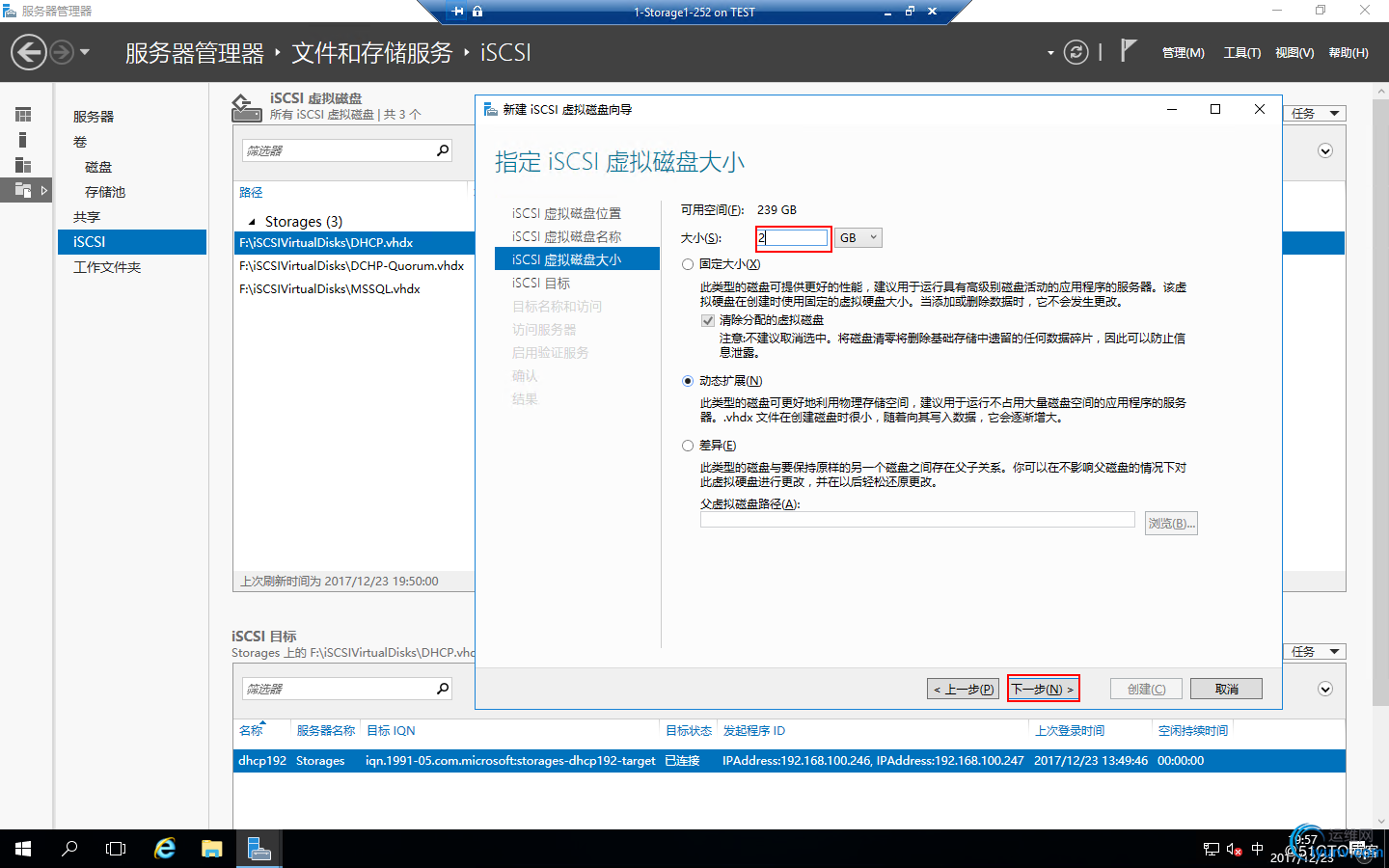Screen dimensions: 1389x868
Task: Click the all servers icon in left sidebar
Action: tap(23, 165)
